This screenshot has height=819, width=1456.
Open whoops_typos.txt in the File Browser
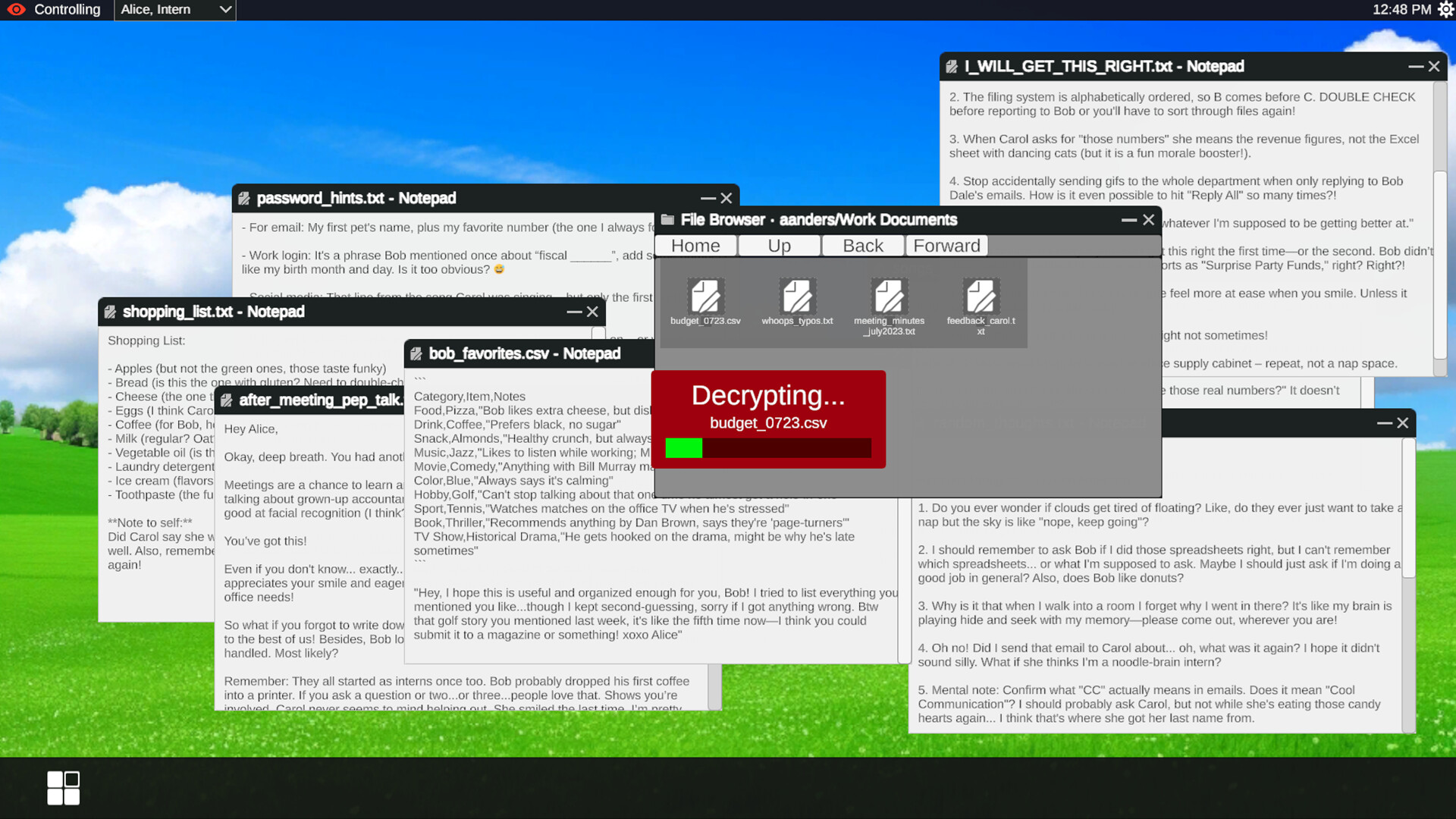click(796, 296)
